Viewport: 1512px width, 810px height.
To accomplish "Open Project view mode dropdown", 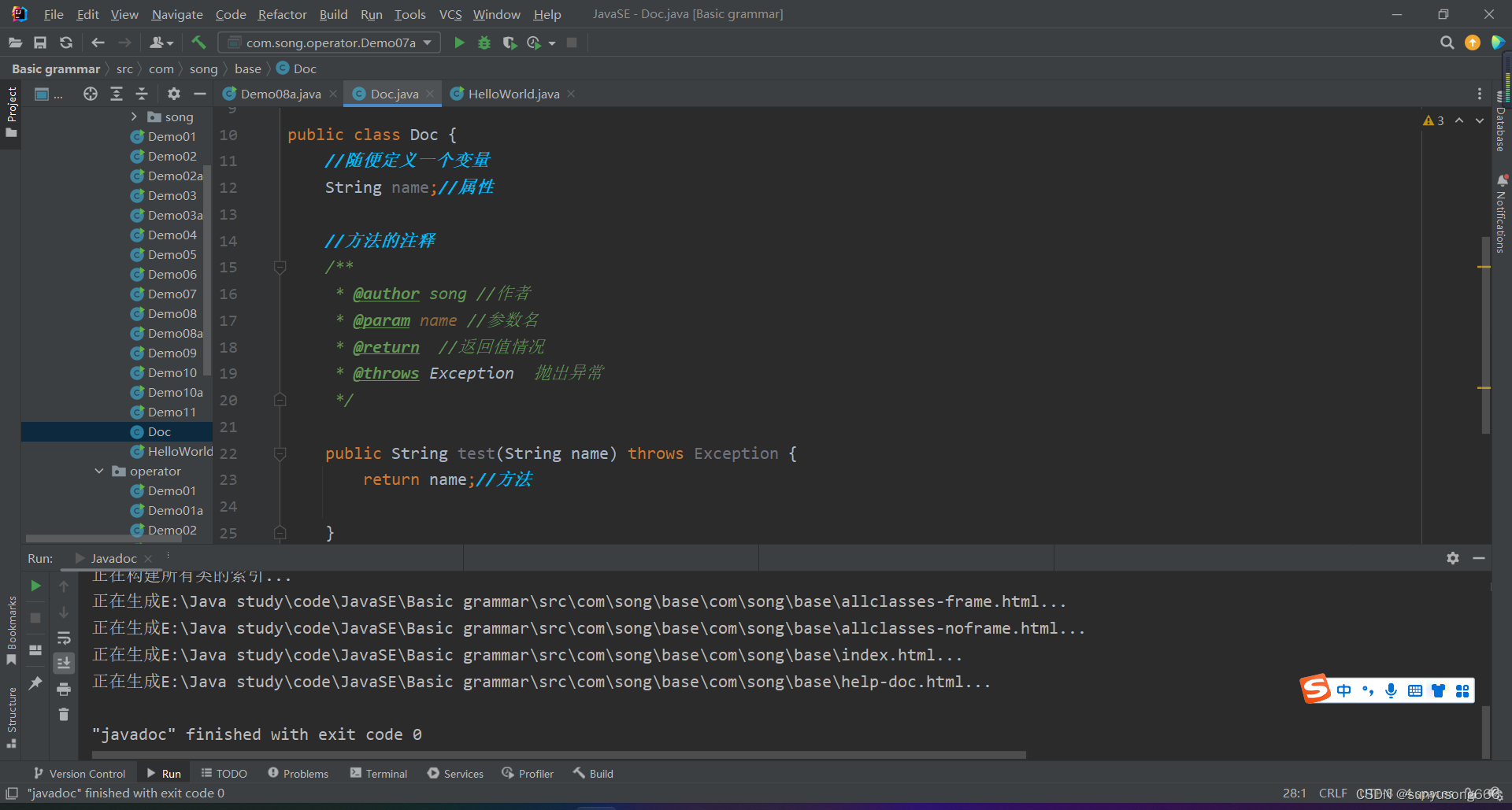I will pyautogui.click(x=49, y=94).
